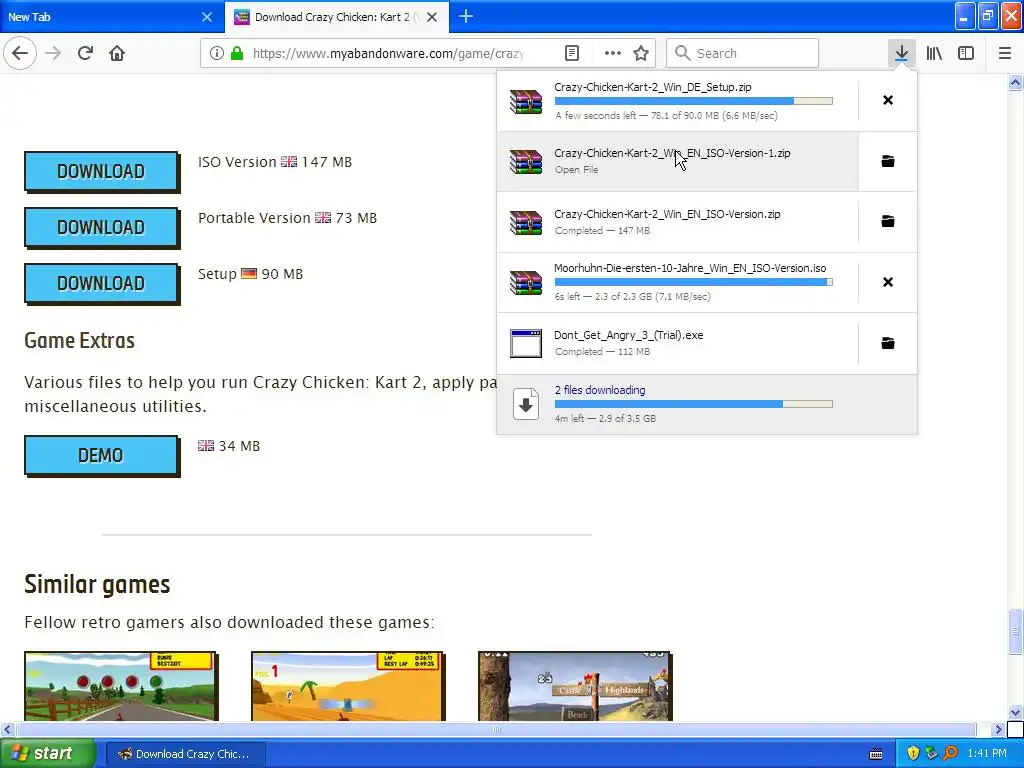1024x768 pixels.
Task: Download the ISO Version 147 MB
Action: (x=101, y=171)
